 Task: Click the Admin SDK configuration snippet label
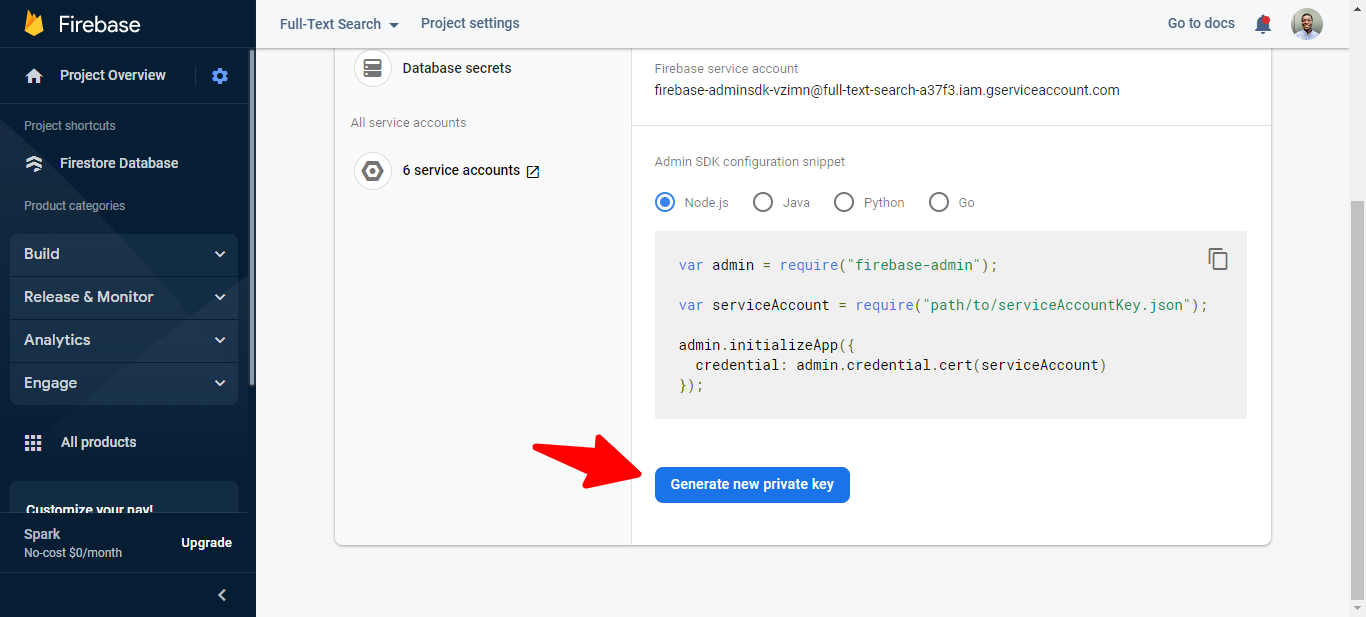(x=750, y=162)
